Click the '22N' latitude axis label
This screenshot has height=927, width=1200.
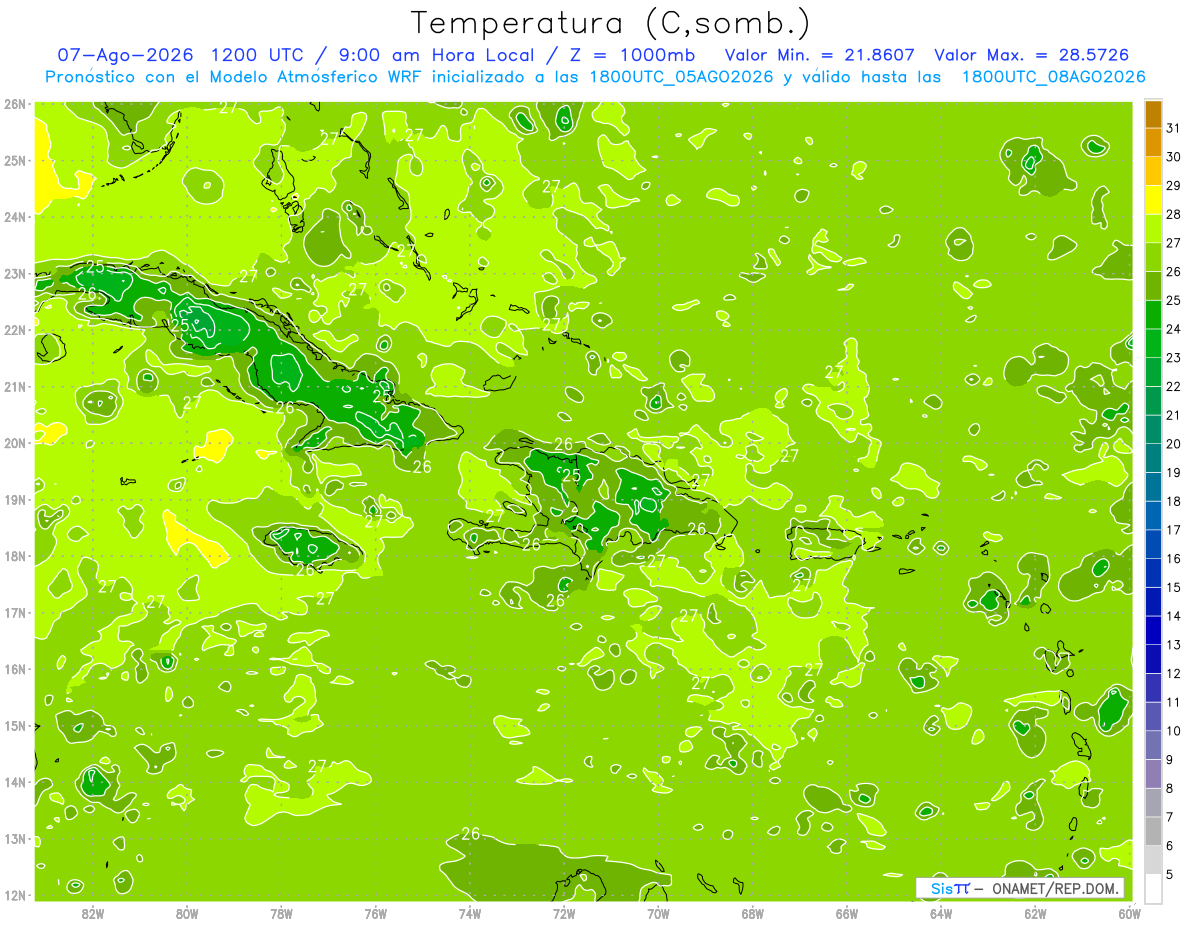[14, 330]
